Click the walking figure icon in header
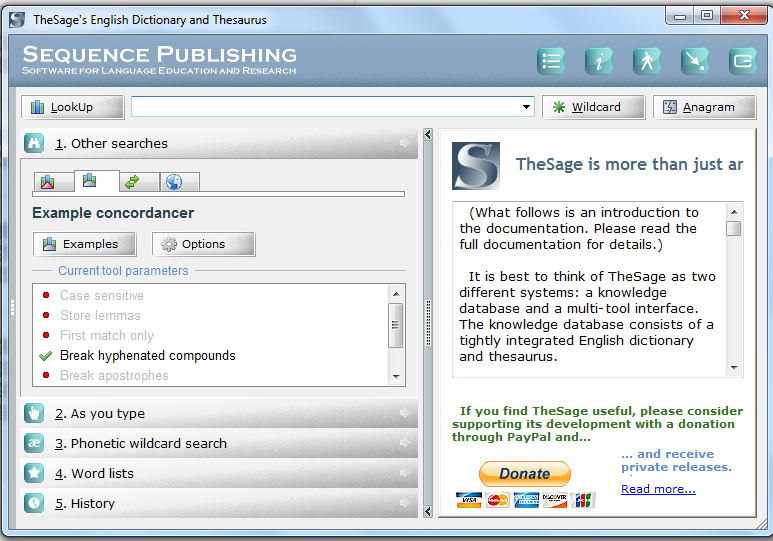Viewport: 773px width, 541px height. point(647,61)
